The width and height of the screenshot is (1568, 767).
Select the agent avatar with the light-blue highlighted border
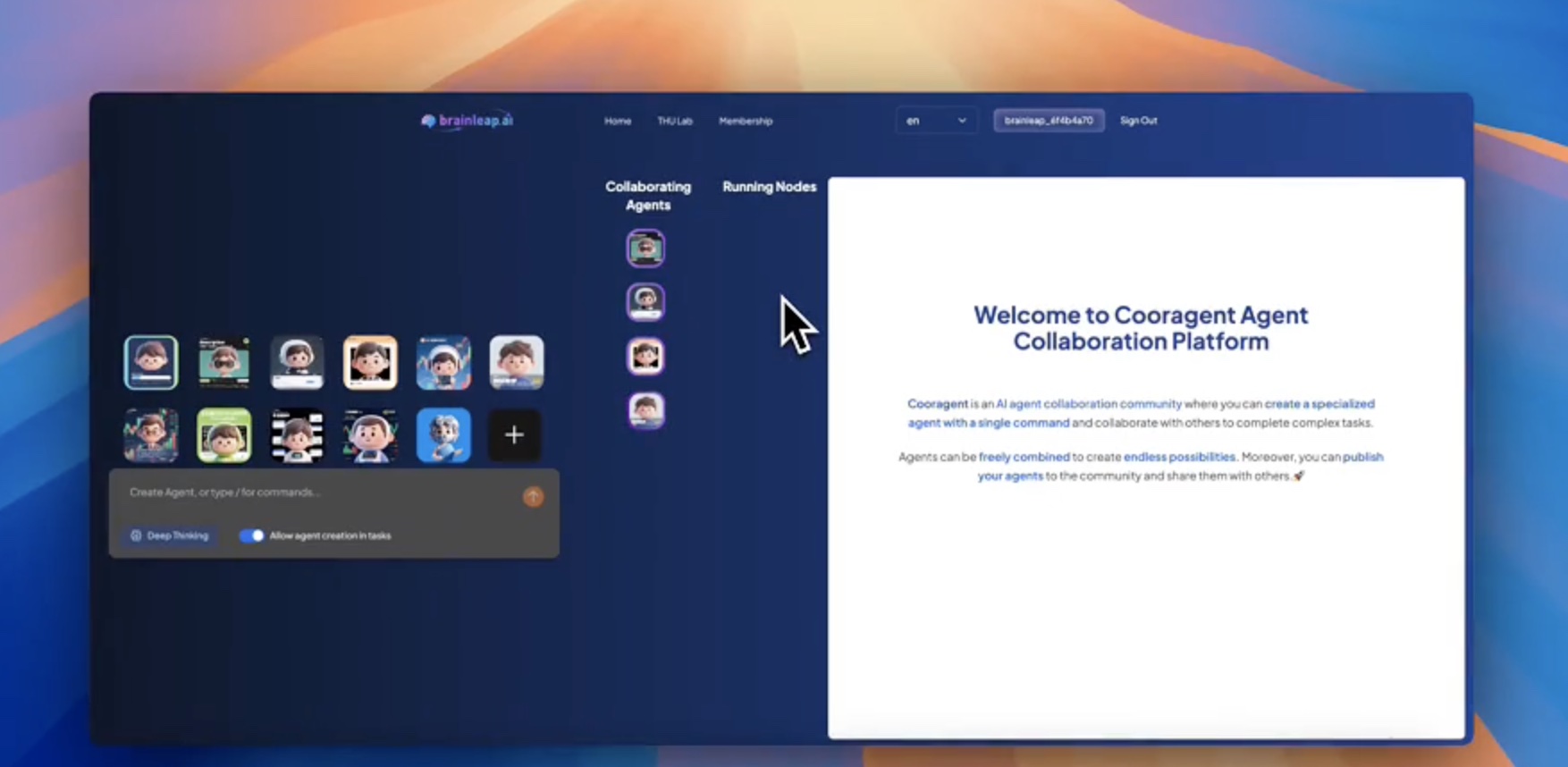151,362
